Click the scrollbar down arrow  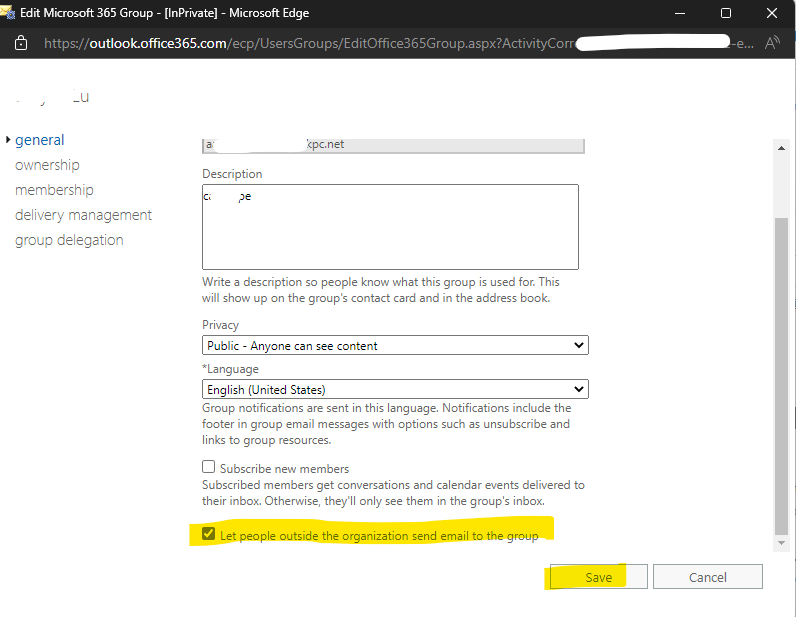click(x=781, y=543)
